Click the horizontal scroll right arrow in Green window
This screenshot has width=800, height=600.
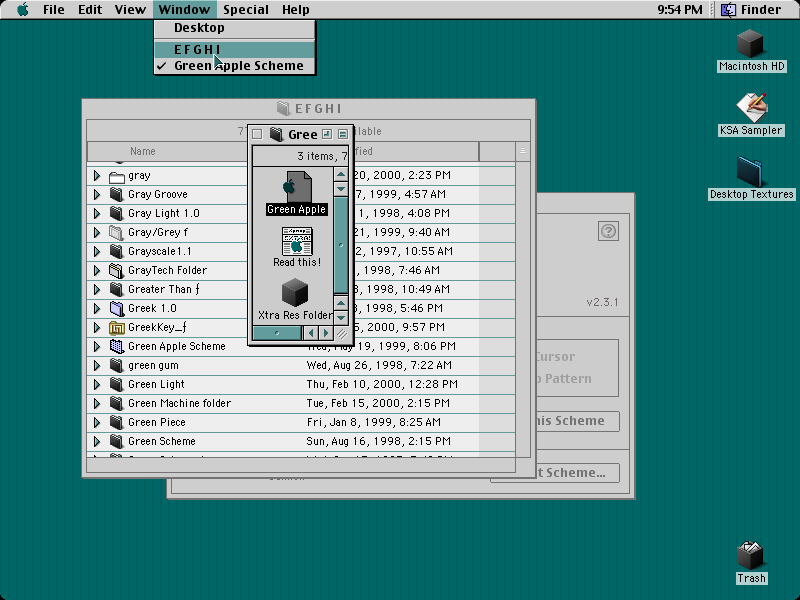(326, 334)
